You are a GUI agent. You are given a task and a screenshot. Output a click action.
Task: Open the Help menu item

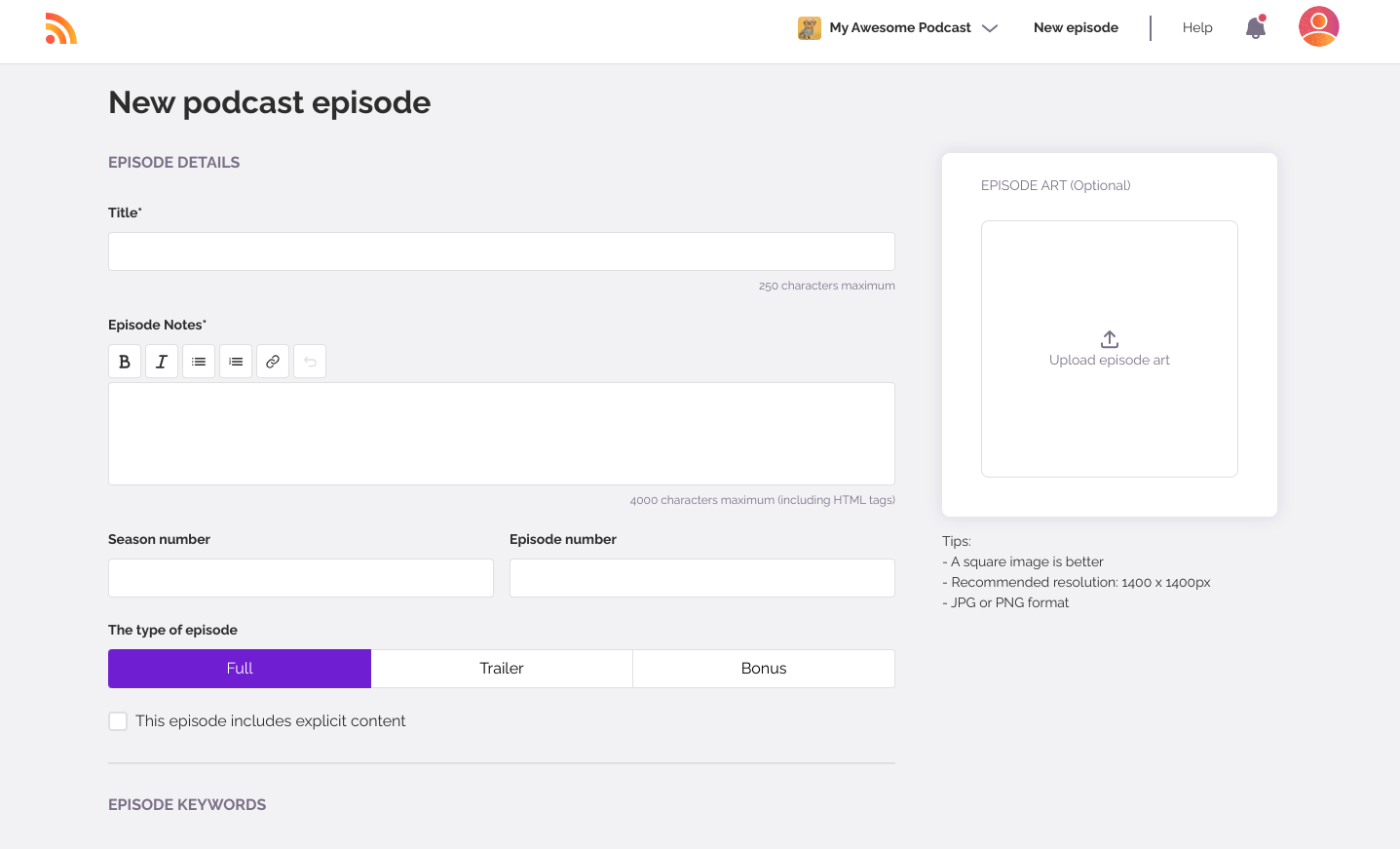click(1197, 27)
